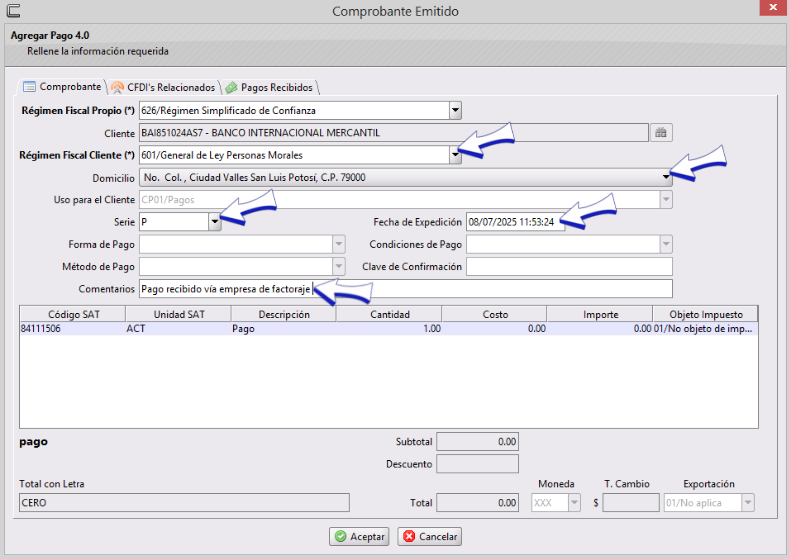Click the window icon in title bar
This screenshot has width=789, height=559.
14,10
